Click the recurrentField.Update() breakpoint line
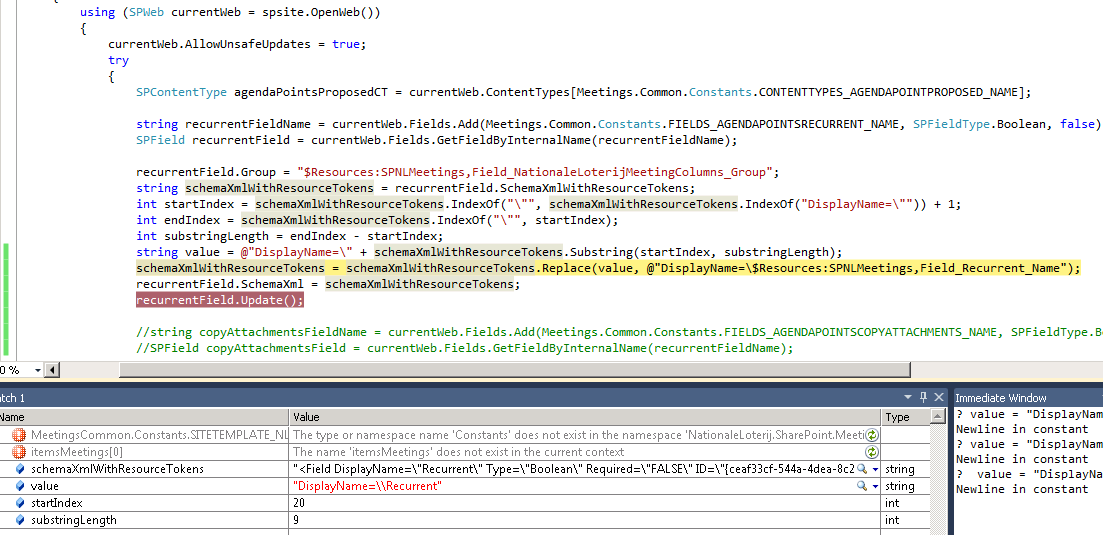This screenshot has height=542, width=1114. pos(219,300)
